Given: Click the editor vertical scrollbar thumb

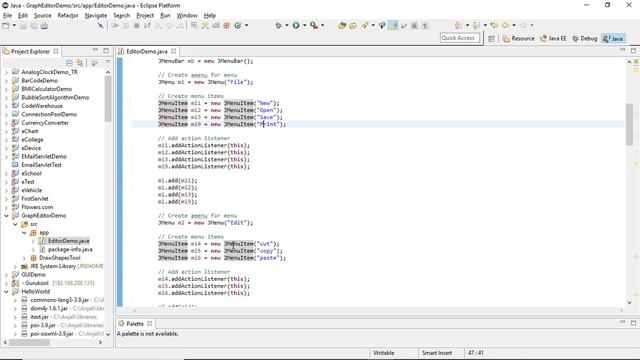Looking at the screenshot, I should tap(629, 124).
